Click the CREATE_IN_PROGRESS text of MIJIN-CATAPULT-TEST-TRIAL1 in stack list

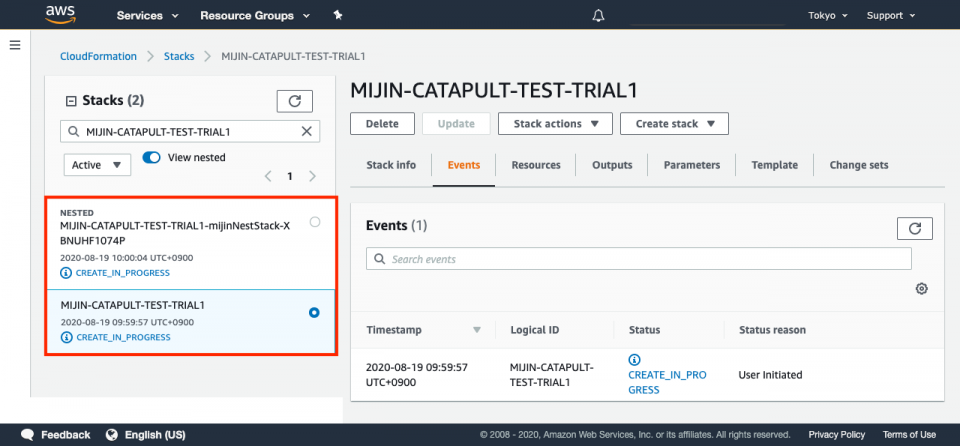(x=123, y=337)
